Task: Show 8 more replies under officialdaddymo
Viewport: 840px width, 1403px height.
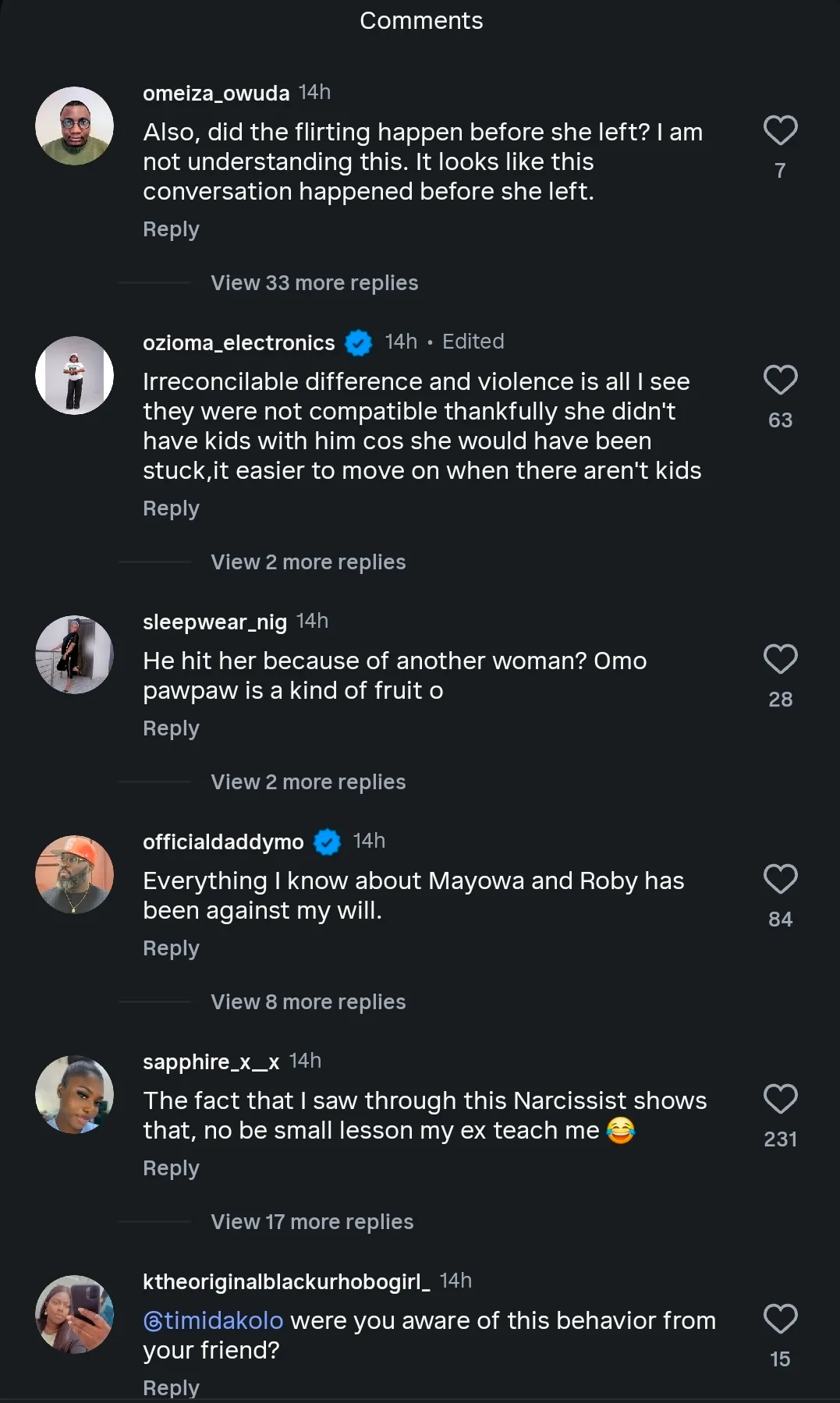Action: coord(308,1002)
